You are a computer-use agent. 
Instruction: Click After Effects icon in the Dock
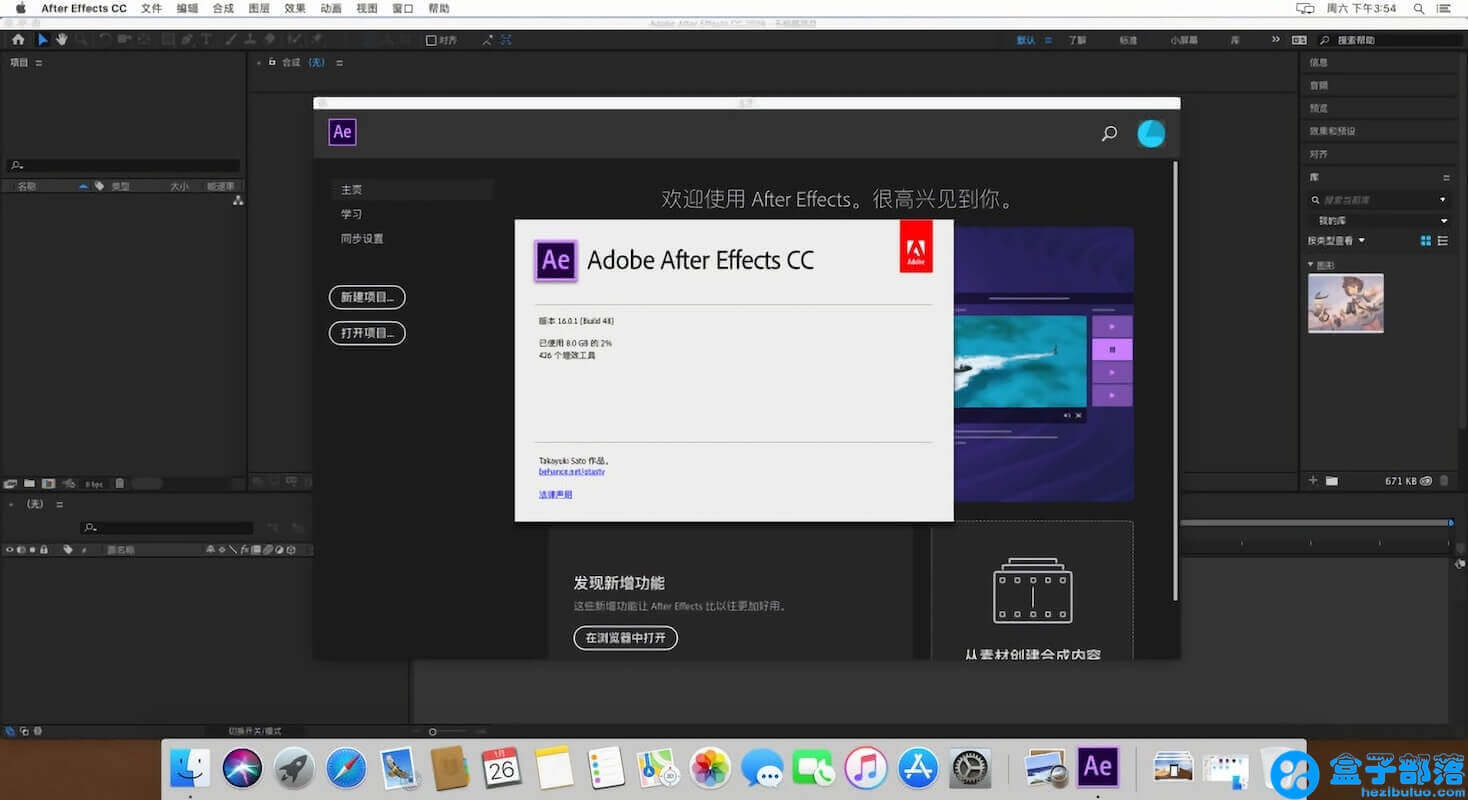1097,767
